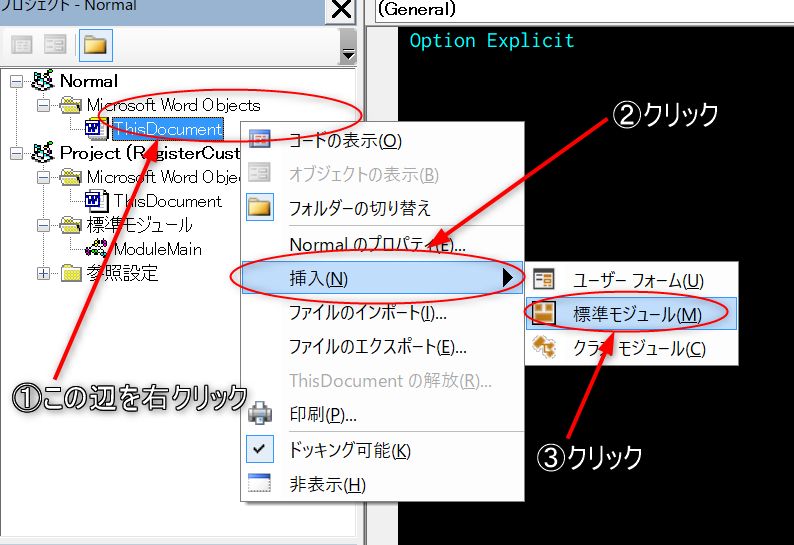Viewport: 794px width, 545px height.
Task: Collapse the Normal project node
Action: click(17, 81)
